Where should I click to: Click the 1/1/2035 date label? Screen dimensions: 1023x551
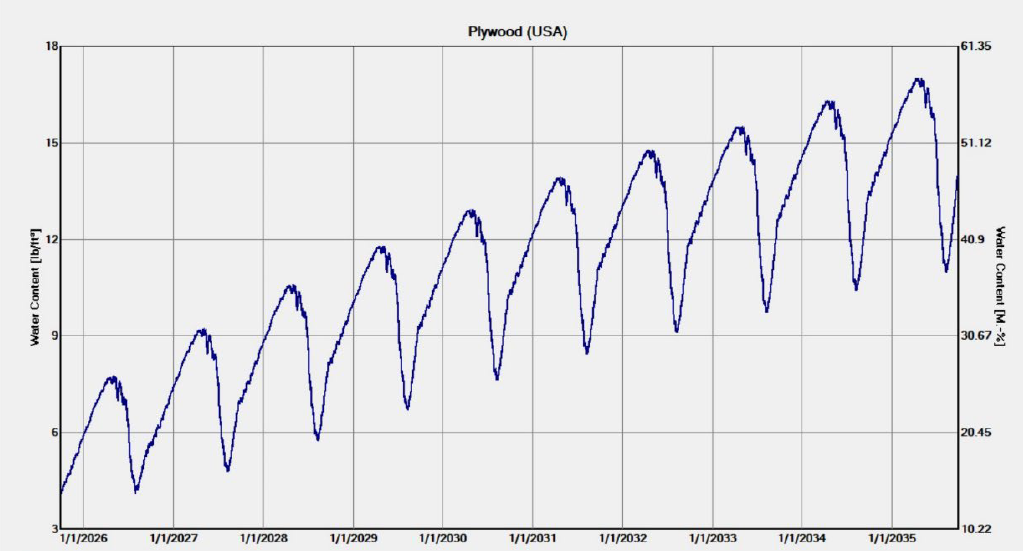894,539
